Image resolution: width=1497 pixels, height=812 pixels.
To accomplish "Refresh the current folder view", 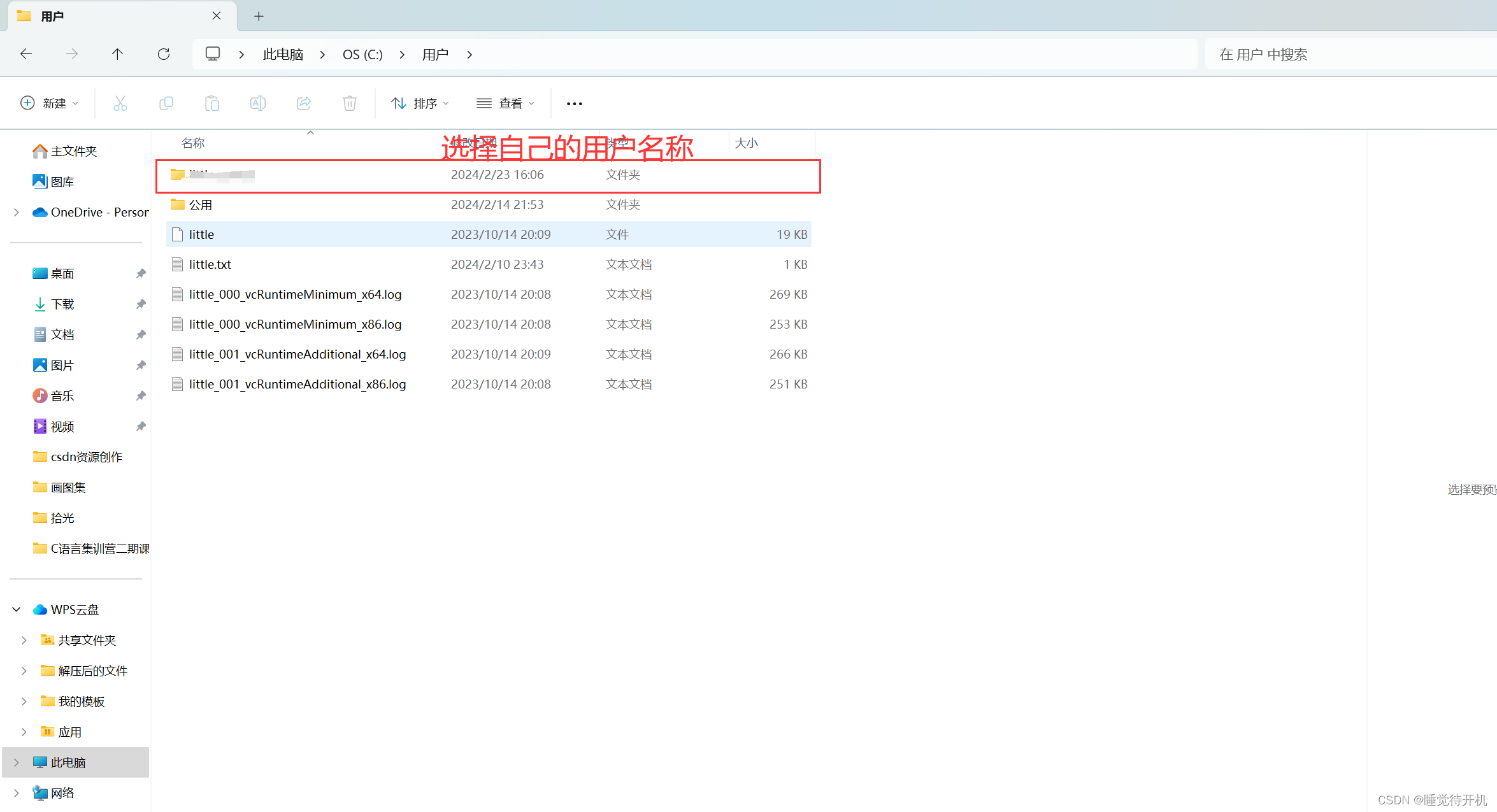I will (164, 54).
